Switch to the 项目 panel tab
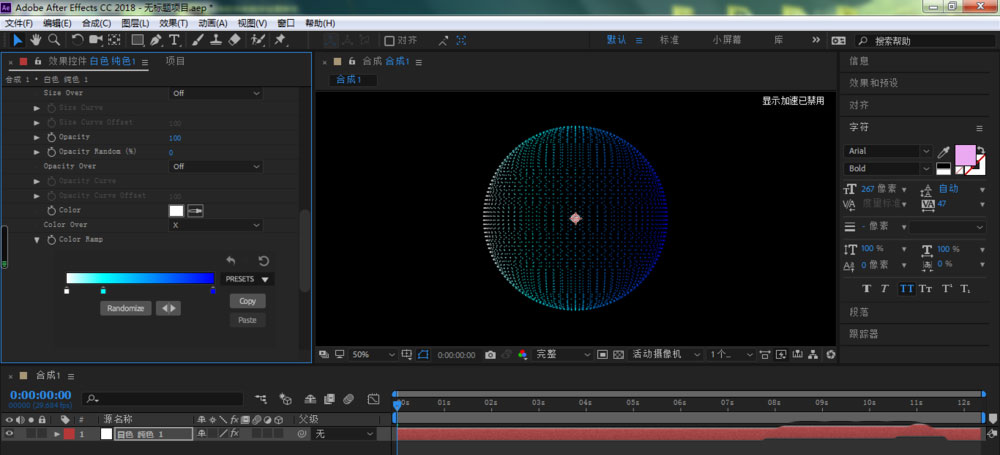This screenshot has width=1000, height=455. coord(175,62)
